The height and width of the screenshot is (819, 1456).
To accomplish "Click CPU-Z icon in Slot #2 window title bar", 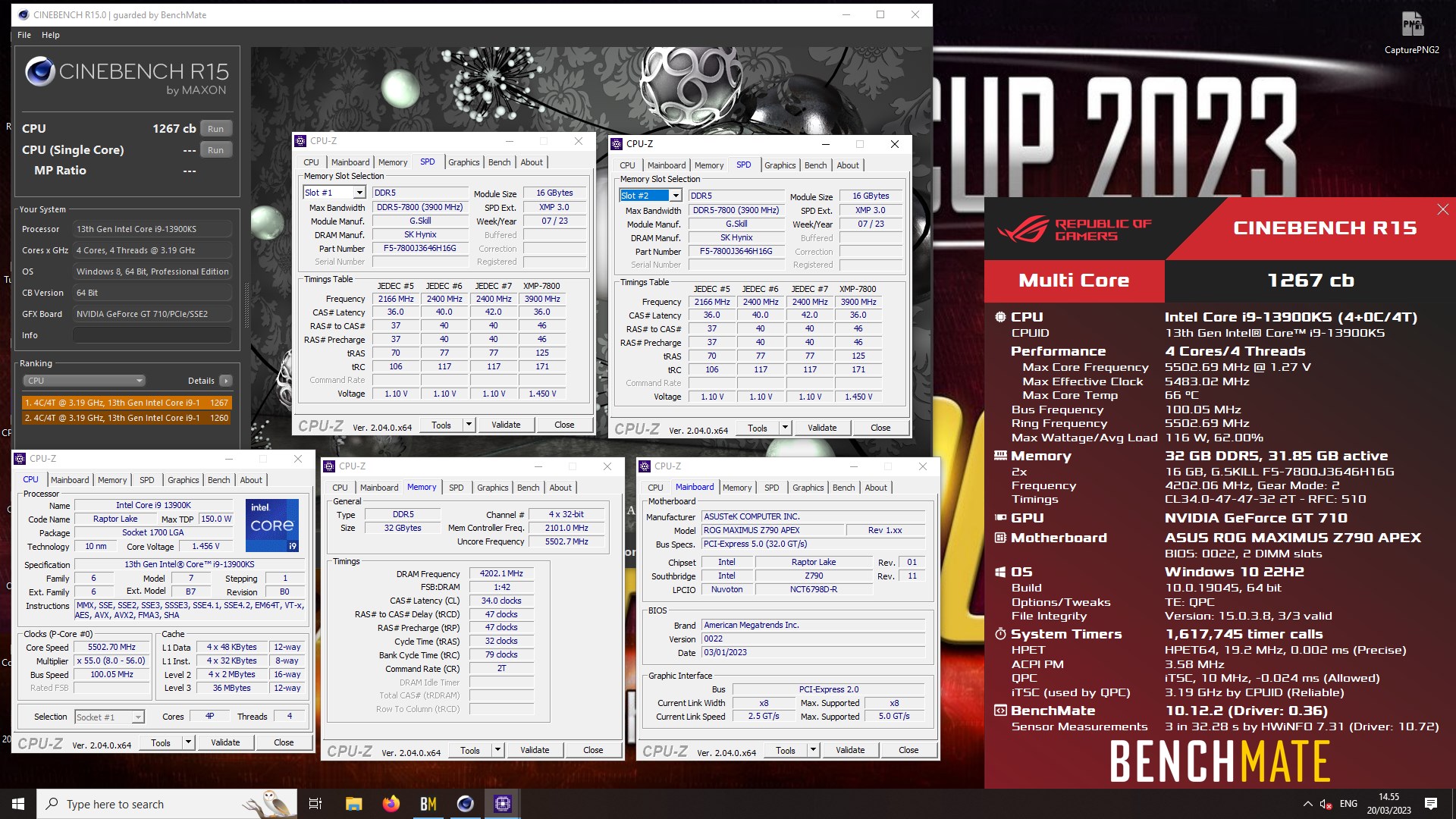I will (x=617, y=144).
